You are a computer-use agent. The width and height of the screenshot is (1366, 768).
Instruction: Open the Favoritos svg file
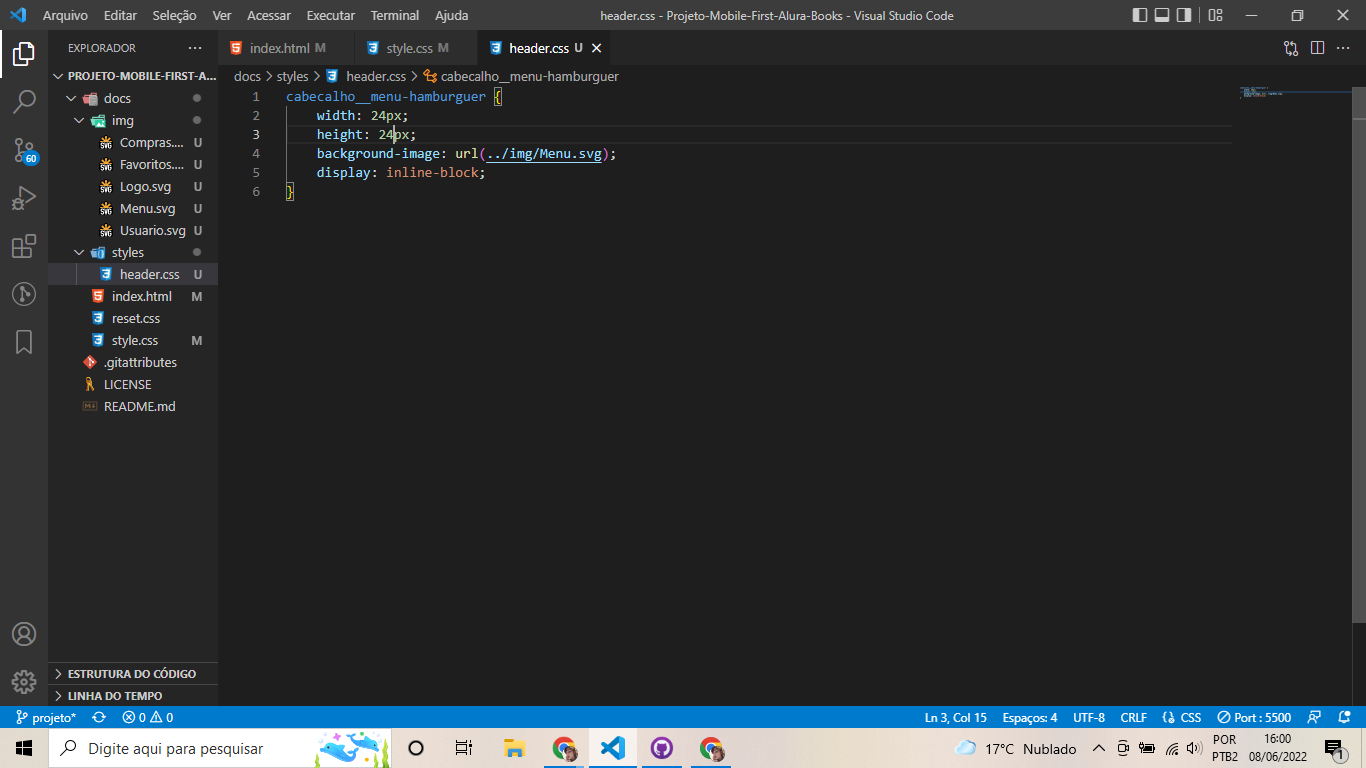click(133, 164)
